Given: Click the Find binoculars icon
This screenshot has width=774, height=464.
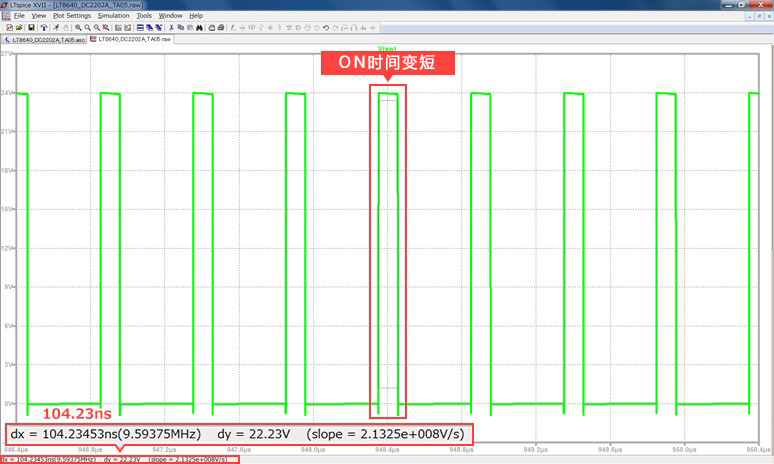Looking at the screenshot, I should click(198, 27).
